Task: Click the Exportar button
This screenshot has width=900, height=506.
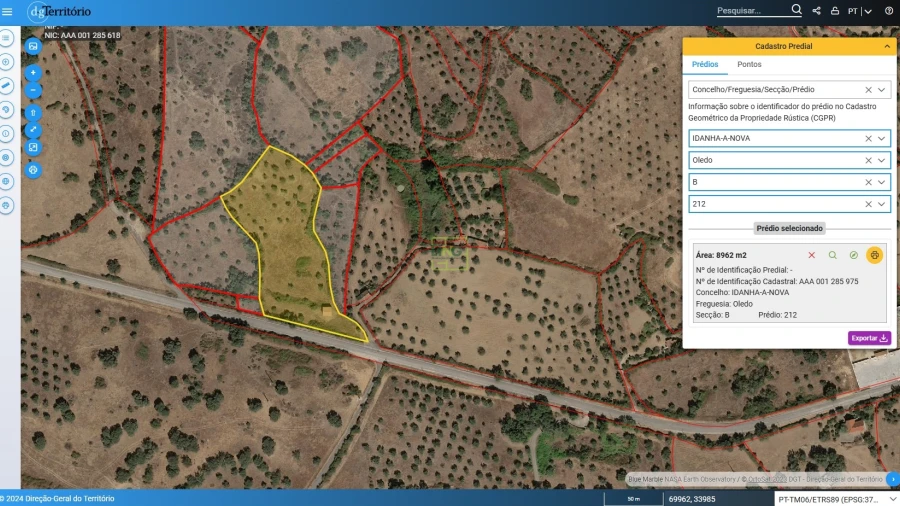Action: point(869,338)
